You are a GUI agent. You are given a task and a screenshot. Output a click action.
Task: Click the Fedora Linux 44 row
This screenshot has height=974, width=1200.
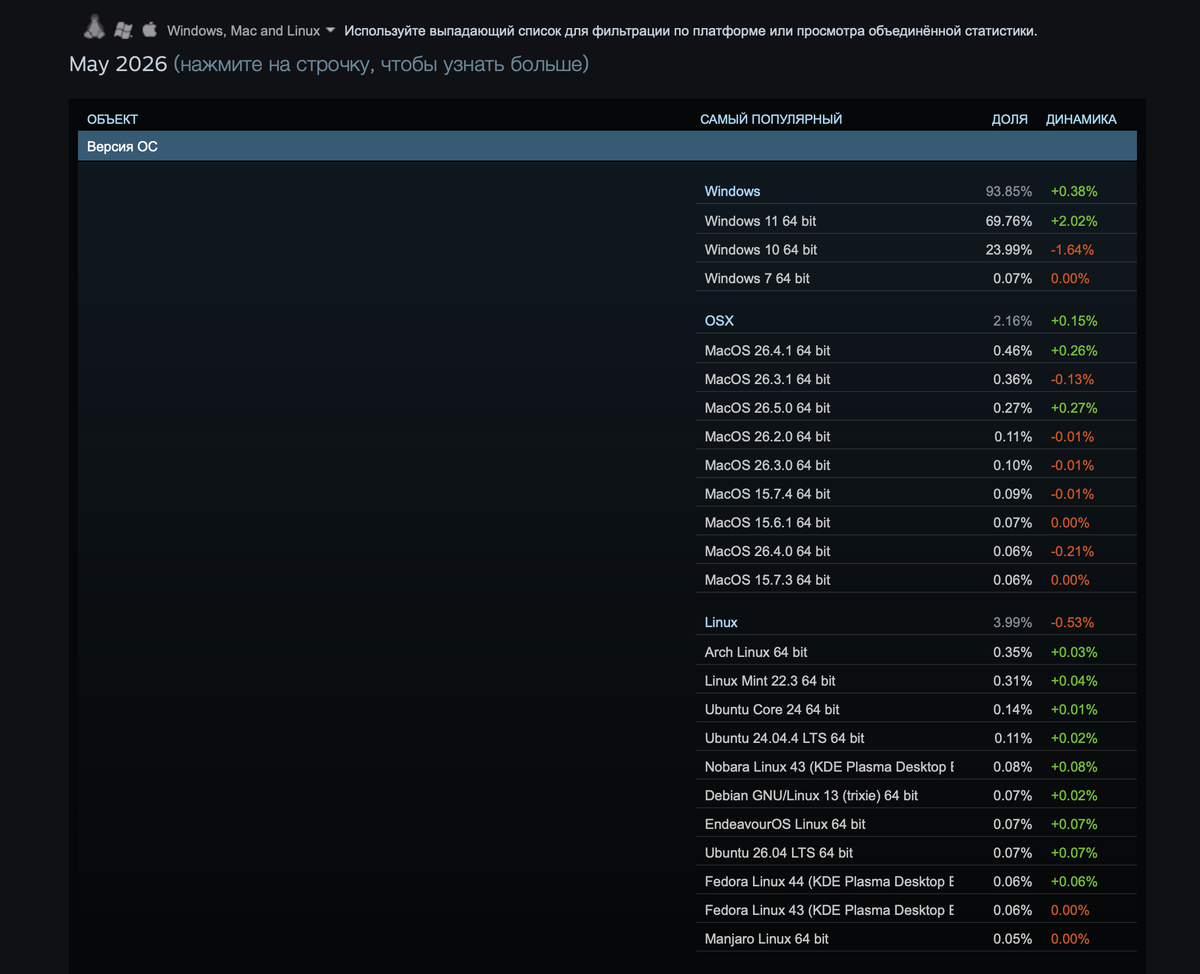tap(916, 881)
